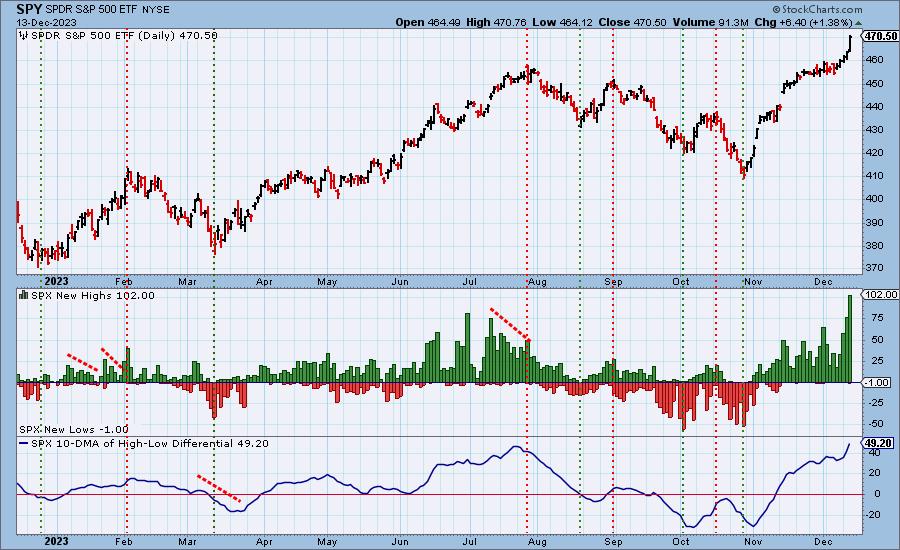Click the Aug label under the SPY price panel

tap(537, 282)
